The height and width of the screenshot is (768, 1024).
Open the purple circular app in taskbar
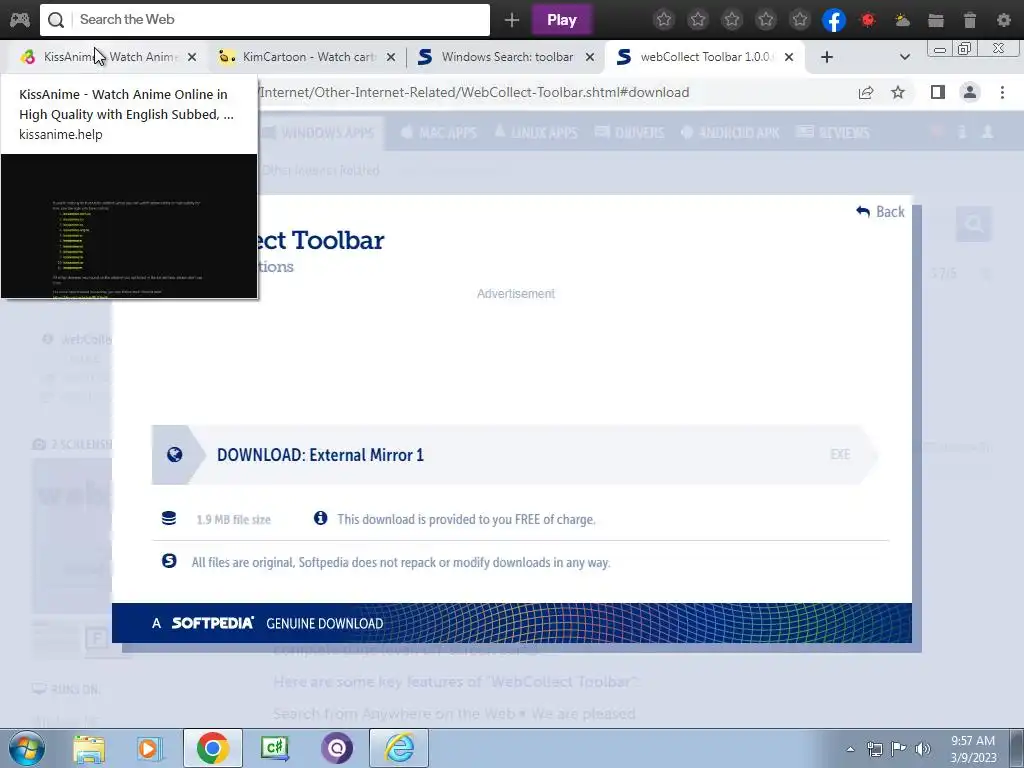pyautogui.click(x=337, y=748)
